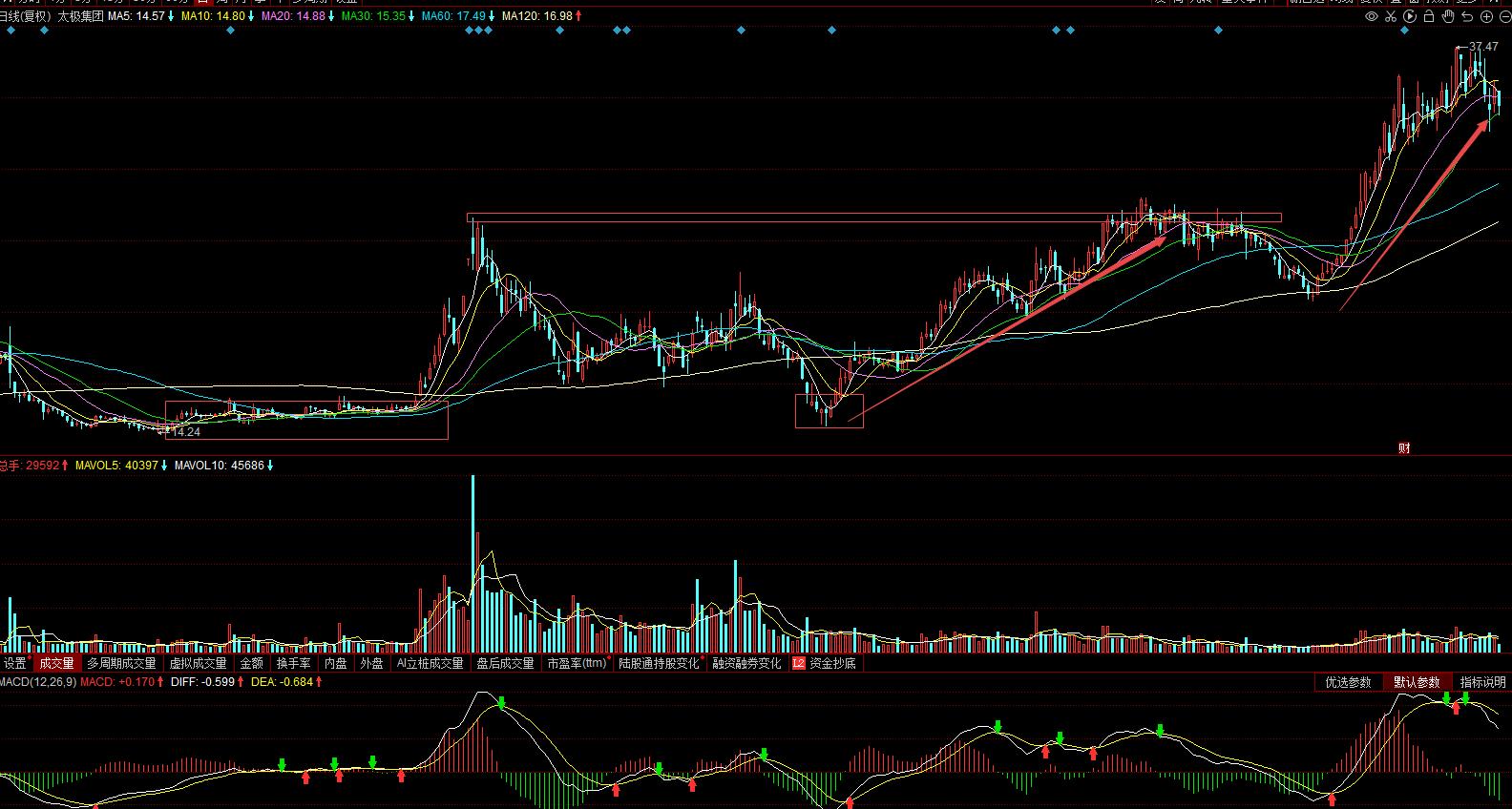Select the 换手率 indicator tab
The height and width of the screenshot is (809, 1512).
click(293, 663)
